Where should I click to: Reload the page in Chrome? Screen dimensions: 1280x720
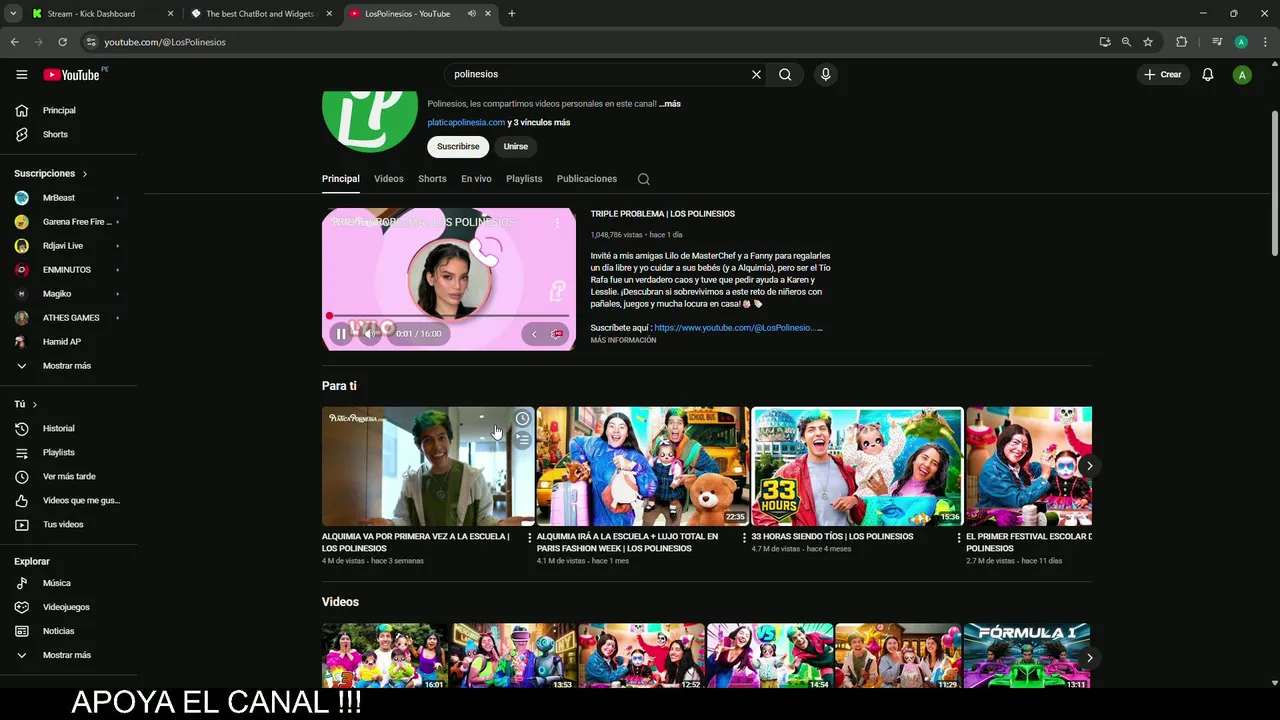[62, 42]
